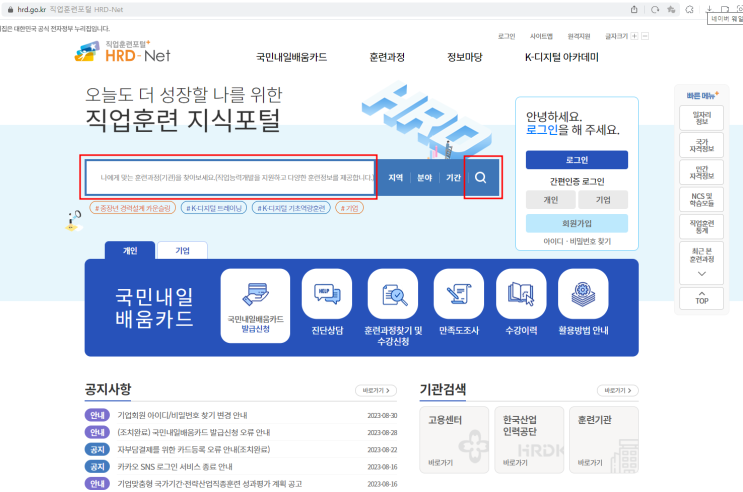Open notice 국민내일배움카드 발급신청 오류 안내

tap(194, 432)
